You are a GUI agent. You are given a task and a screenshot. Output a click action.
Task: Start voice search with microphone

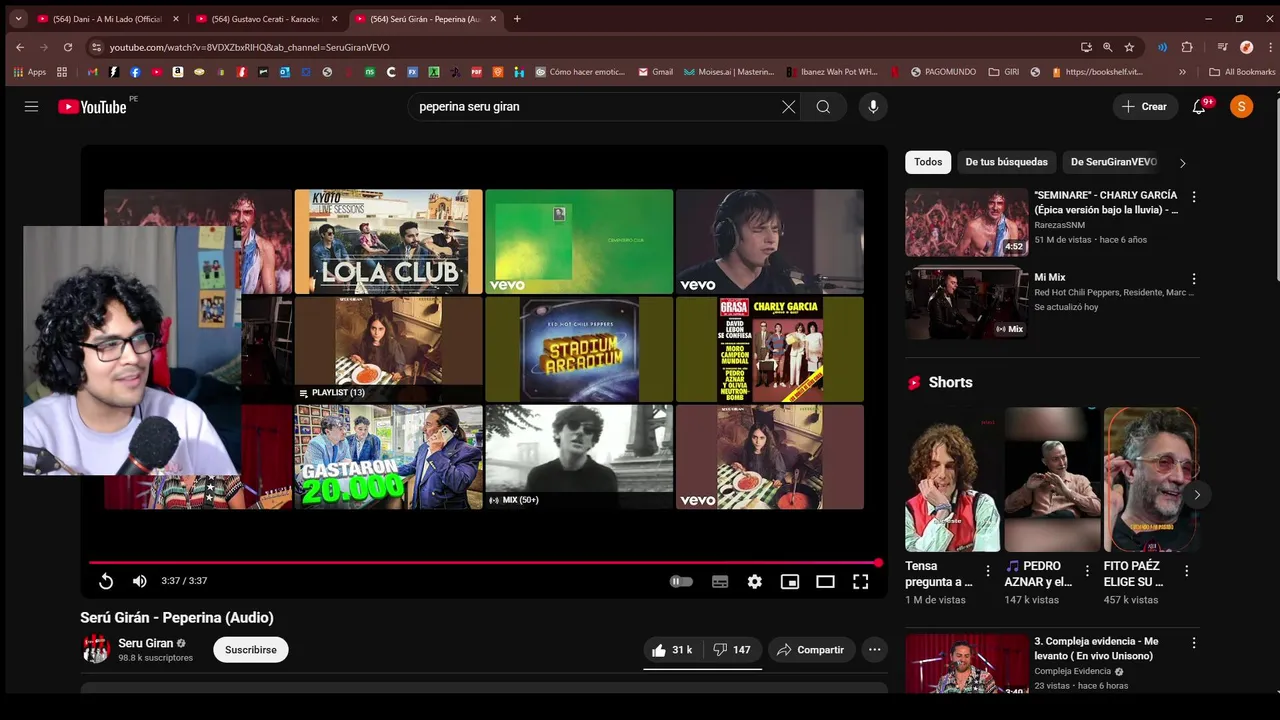tap(873, 107)
